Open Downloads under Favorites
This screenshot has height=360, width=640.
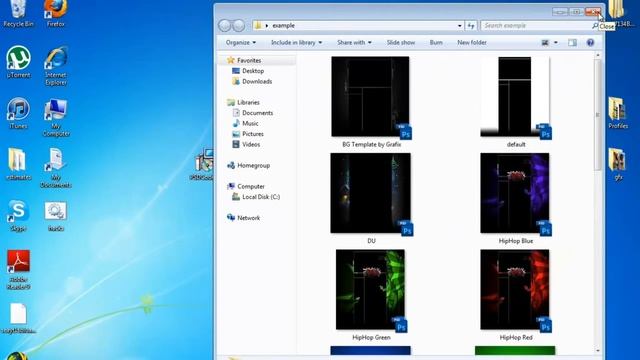click(x=257, y=81)
